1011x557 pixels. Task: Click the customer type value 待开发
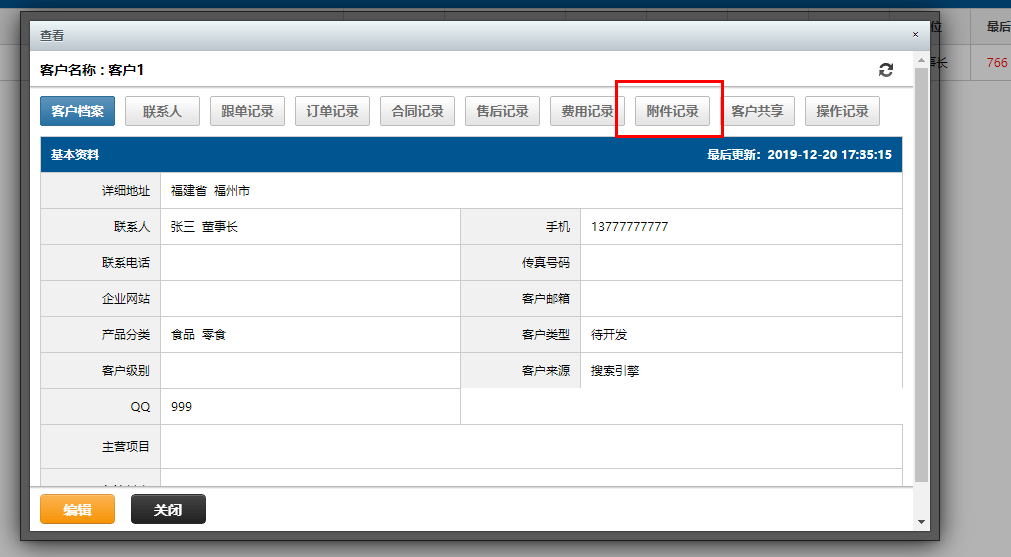coord(609,335)
